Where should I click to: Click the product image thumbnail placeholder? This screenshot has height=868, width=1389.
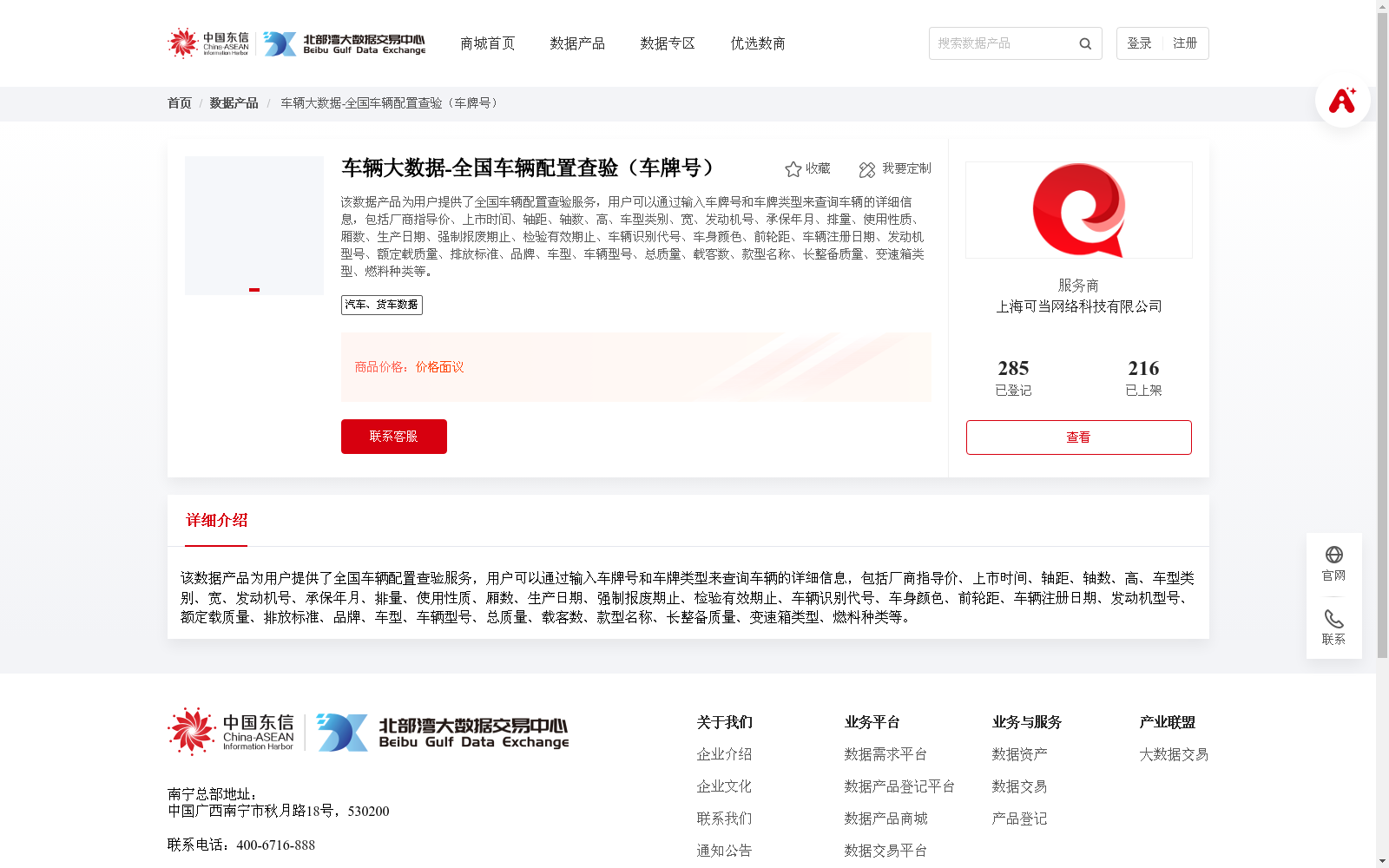[254, 226]
